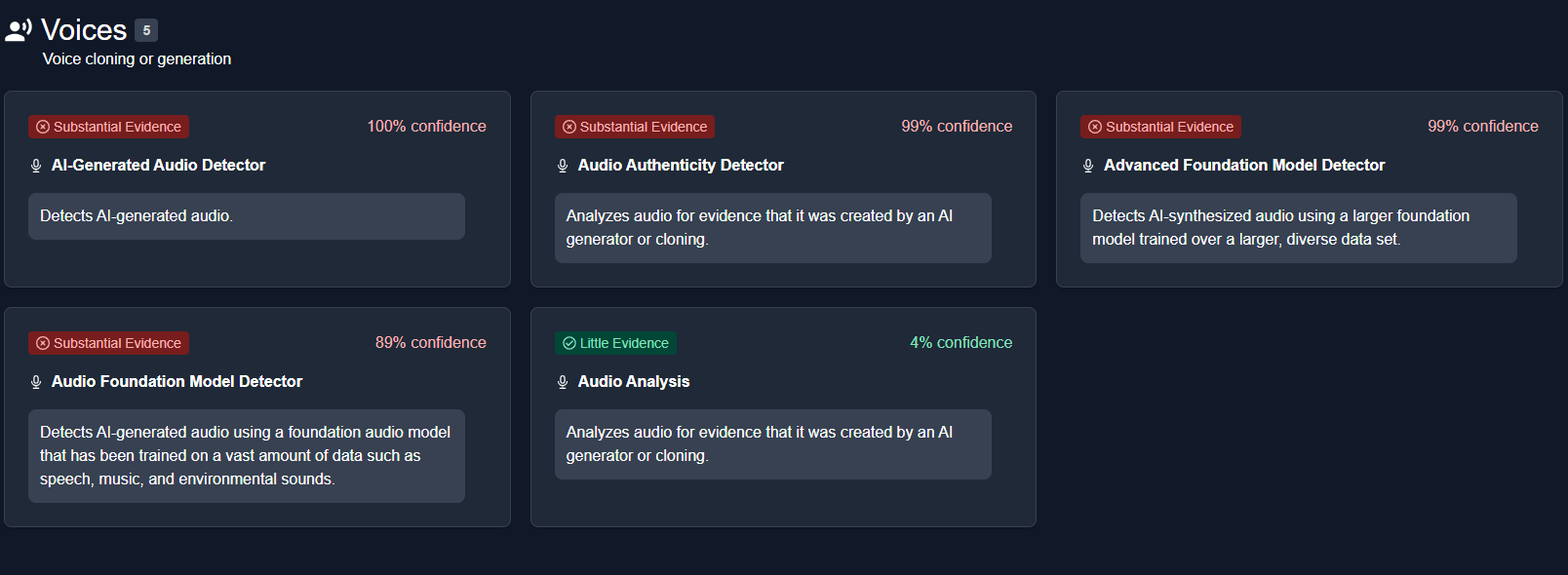This screenshot has width=1568, height=575.
Task: Select the 4% confidence label
Action: point(960,343)
